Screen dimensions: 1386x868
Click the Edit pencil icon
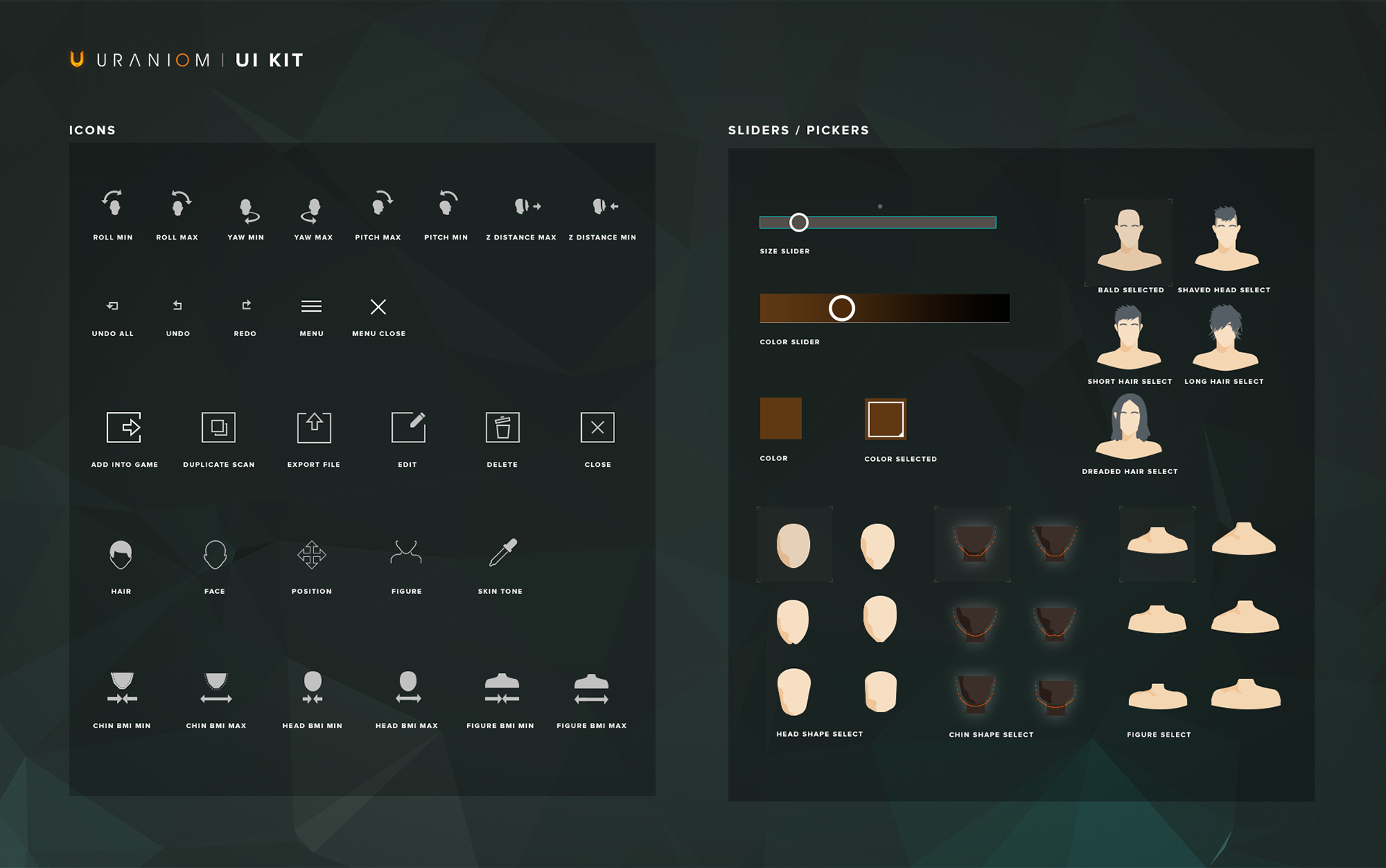409,427
